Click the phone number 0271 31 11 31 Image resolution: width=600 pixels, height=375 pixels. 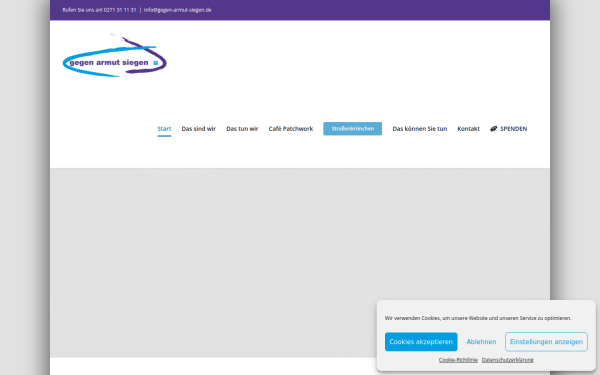pos(120,10)
